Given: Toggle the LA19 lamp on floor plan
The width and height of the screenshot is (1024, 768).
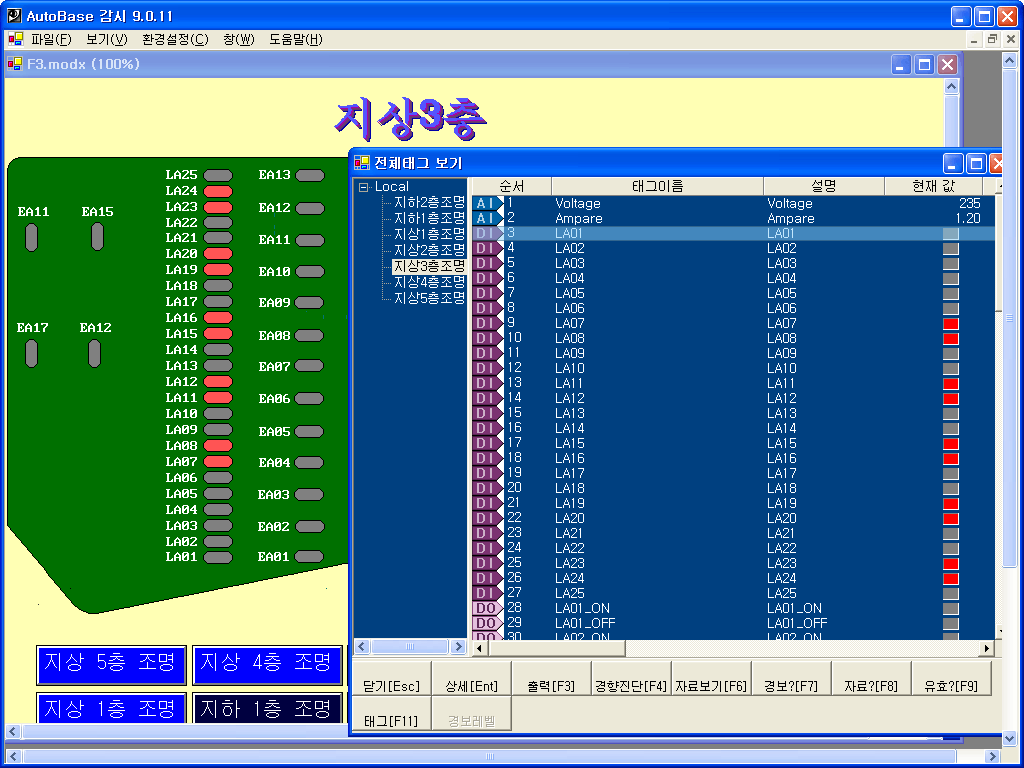Looking at the screenshot, I should click(218, 270).
